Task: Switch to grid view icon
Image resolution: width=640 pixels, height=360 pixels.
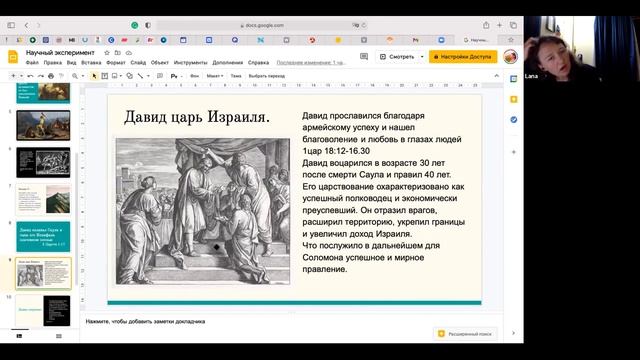Action: click(x=59, y=336)
